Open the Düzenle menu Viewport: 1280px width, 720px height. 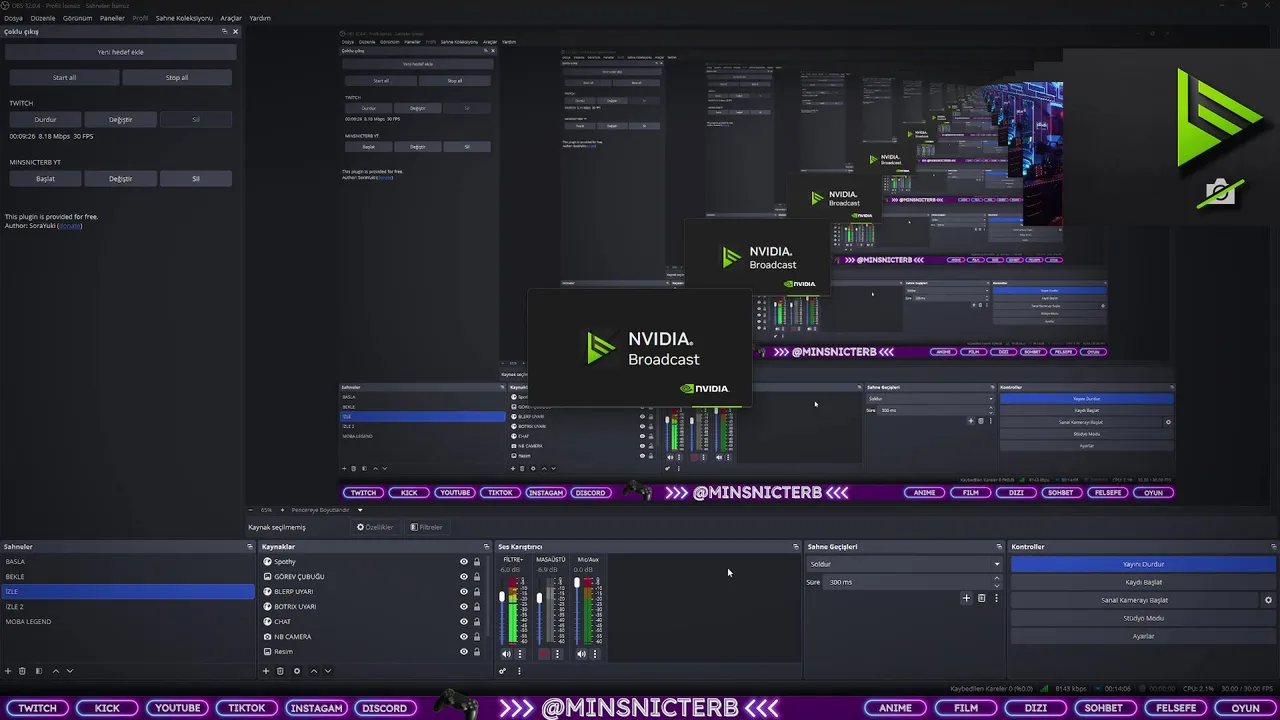pos(43,18)
